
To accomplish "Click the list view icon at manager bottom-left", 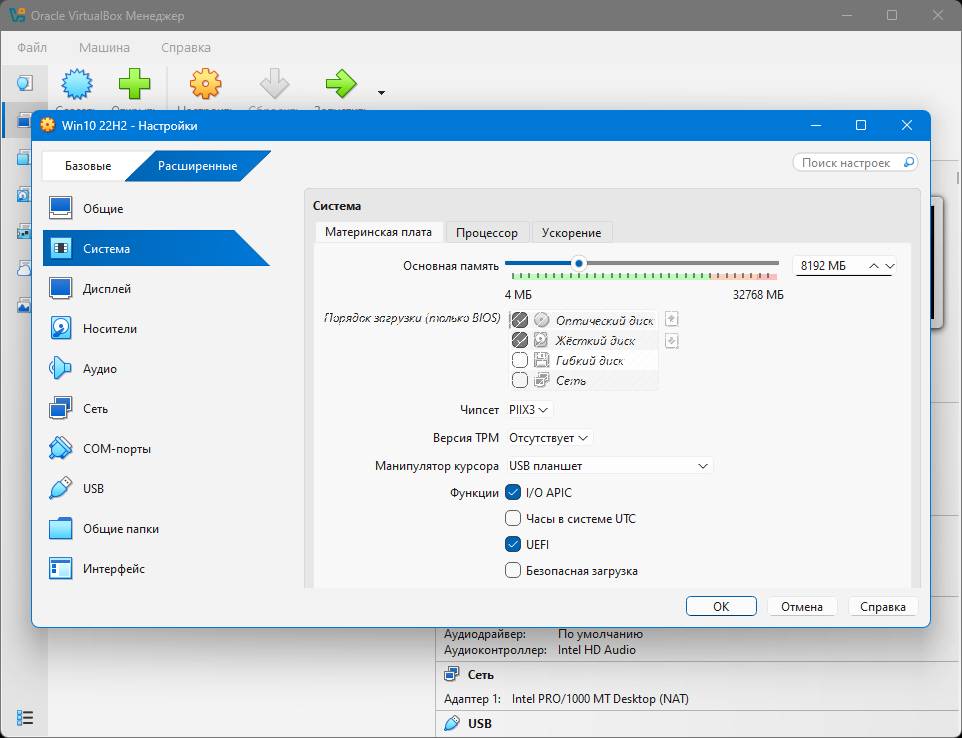I will coord(25,717).
